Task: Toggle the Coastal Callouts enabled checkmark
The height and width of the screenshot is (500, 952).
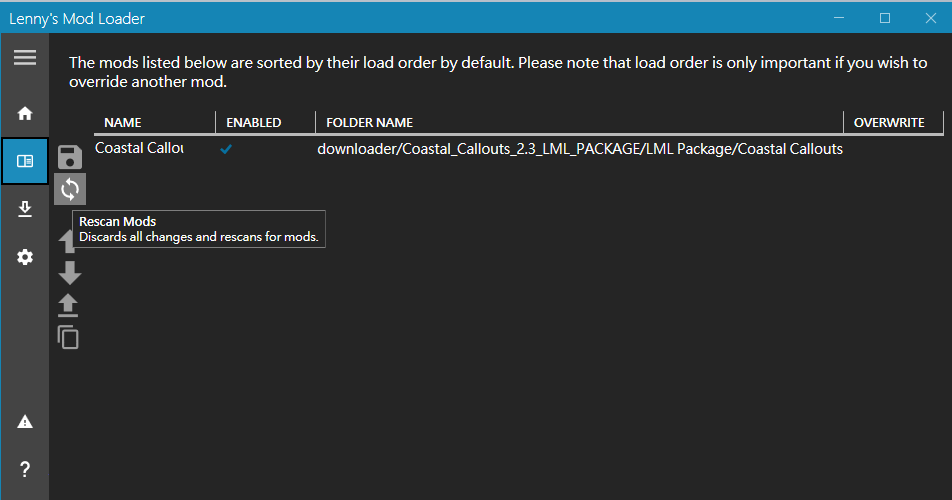Action: coord(227,149)
